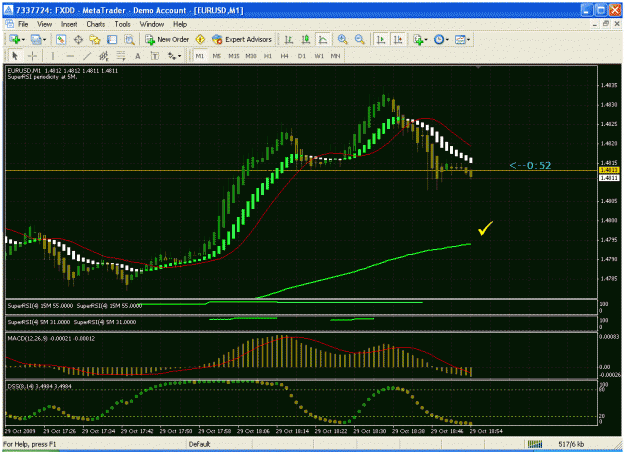Select the Fibonacci Retracement tool
Image resolution: width=625 pixels, height=452 pixels.
pyautogui.click(x=121, y=56)
